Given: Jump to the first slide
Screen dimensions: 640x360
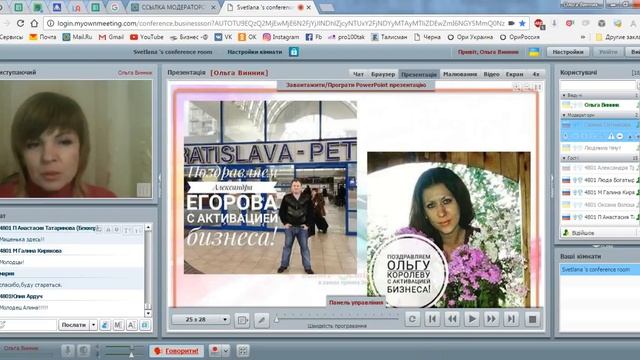Looking at the screenshot, I should pyautogui.click(x=432, y=319).
